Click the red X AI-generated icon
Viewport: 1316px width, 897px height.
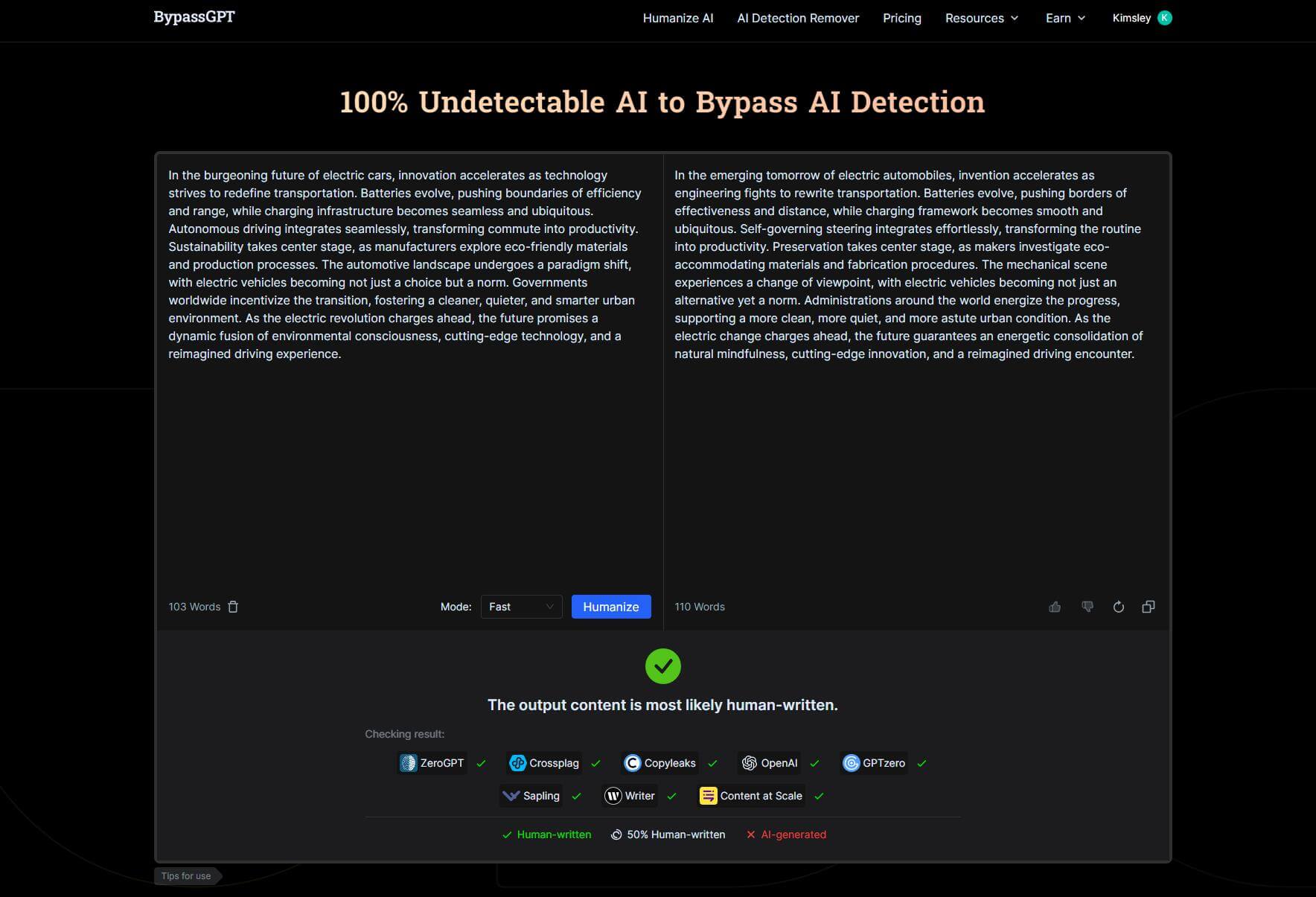[751, 834]
